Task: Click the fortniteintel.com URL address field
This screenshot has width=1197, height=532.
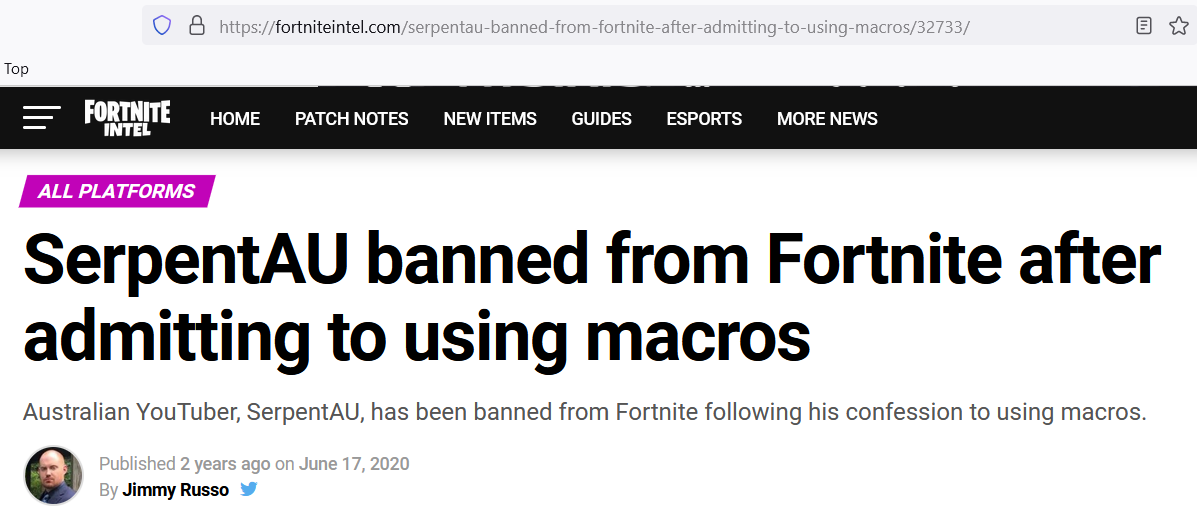Action: coord(594,27)
